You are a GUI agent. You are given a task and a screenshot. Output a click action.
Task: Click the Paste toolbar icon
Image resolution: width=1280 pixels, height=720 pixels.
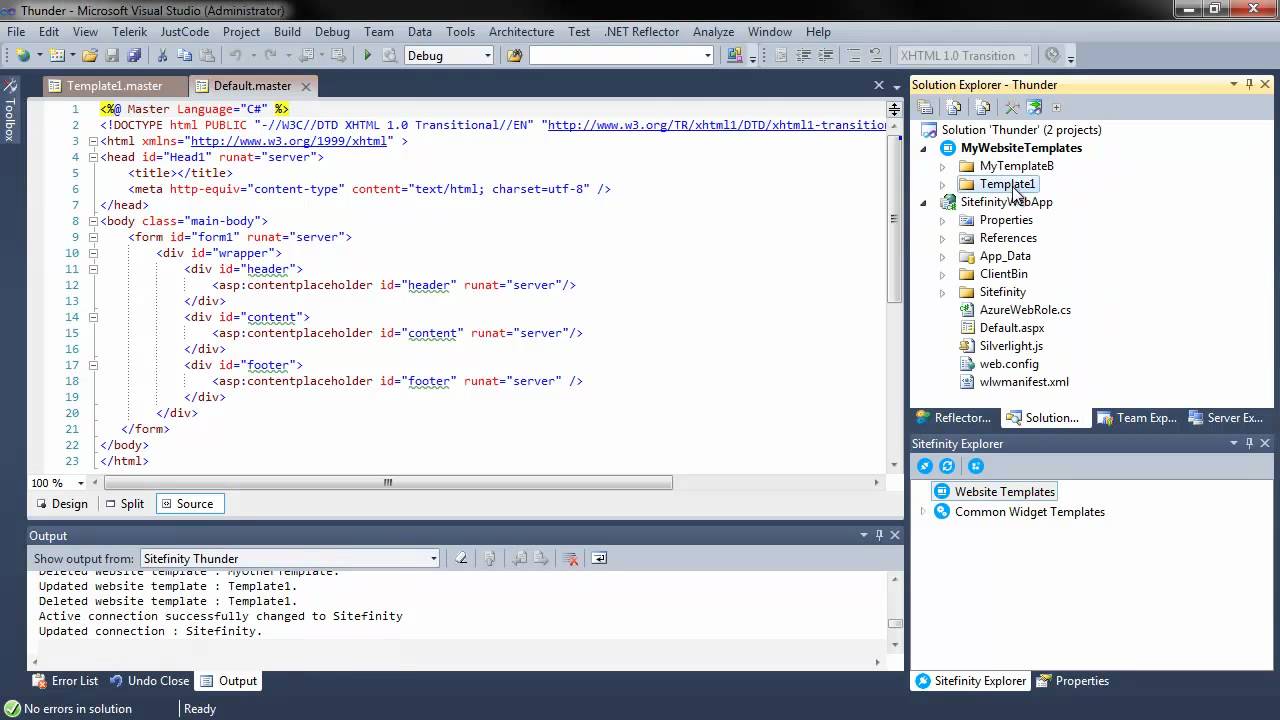[206, 56]
